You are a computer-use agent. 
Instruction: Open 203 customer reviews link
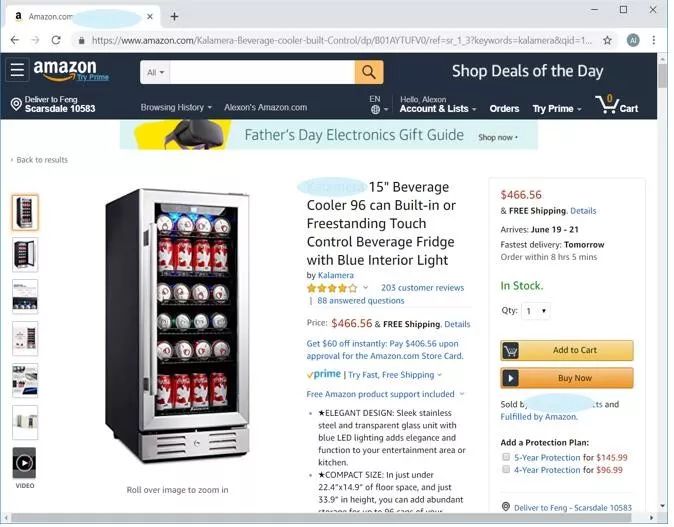point(422,288)
